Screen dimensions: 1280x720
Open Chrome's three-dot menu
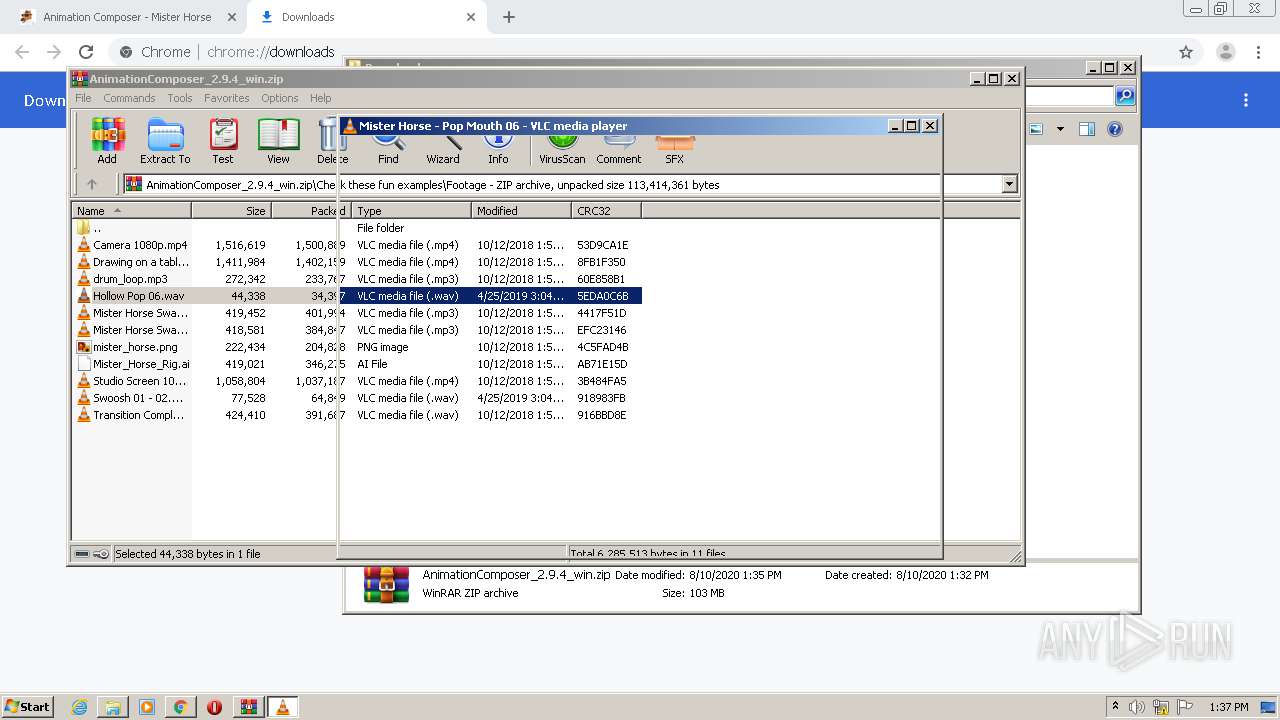(1257, 52)
